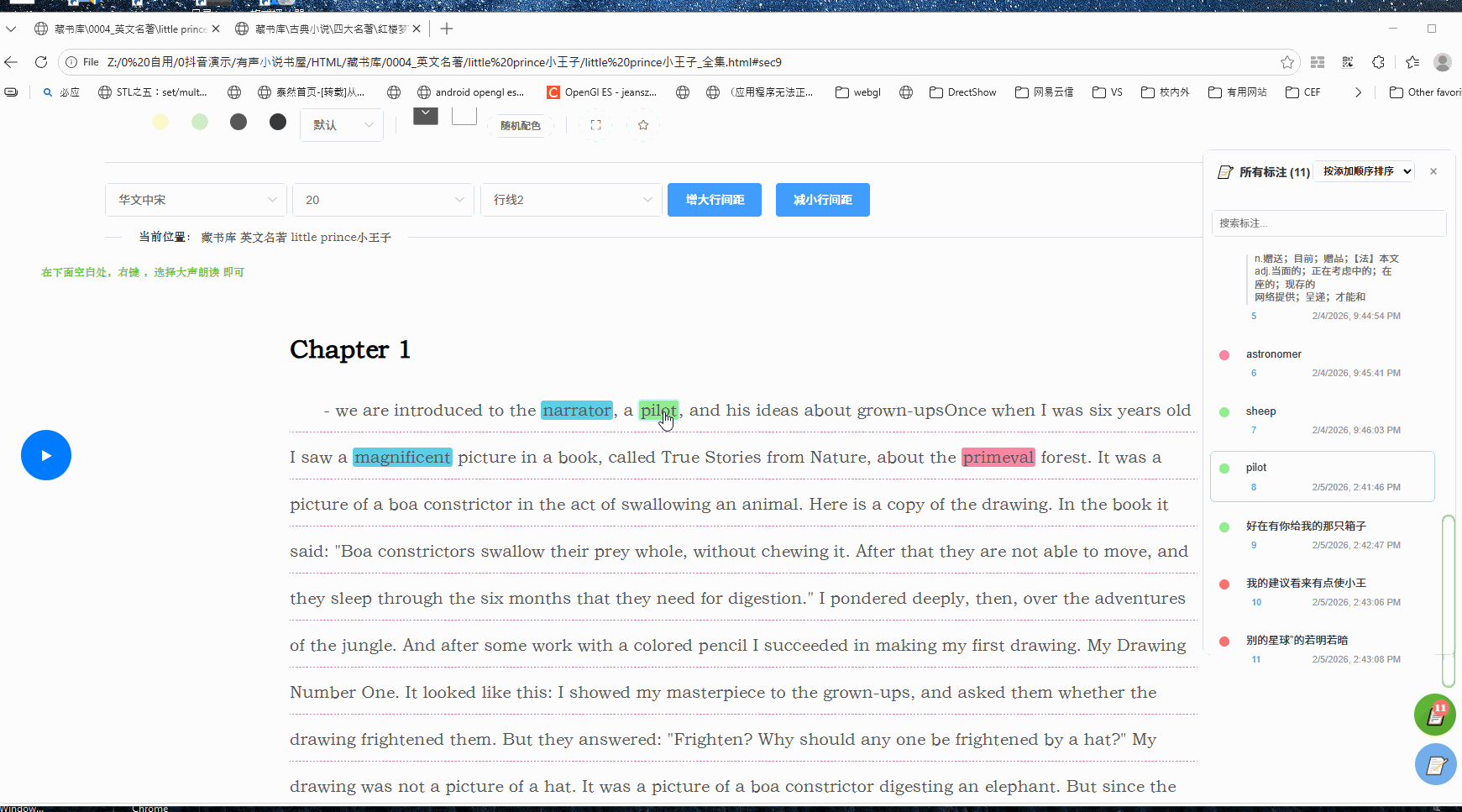
Task: Select the pilot annotation entry in panel
Action: [x=1323, y=477]
